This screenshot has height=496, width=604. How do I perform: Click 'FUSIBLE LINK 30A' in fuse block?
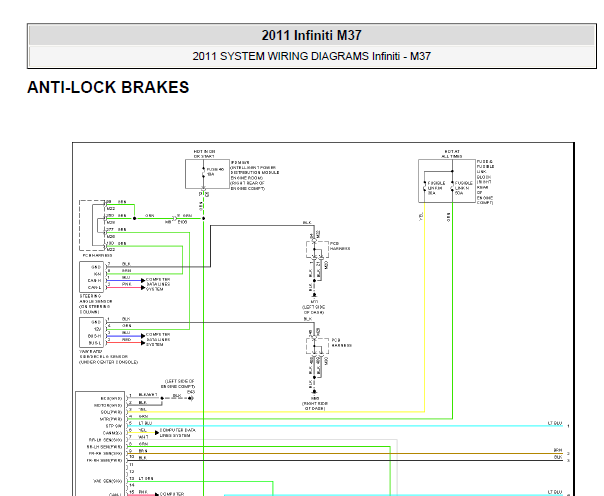pos(436,188)
